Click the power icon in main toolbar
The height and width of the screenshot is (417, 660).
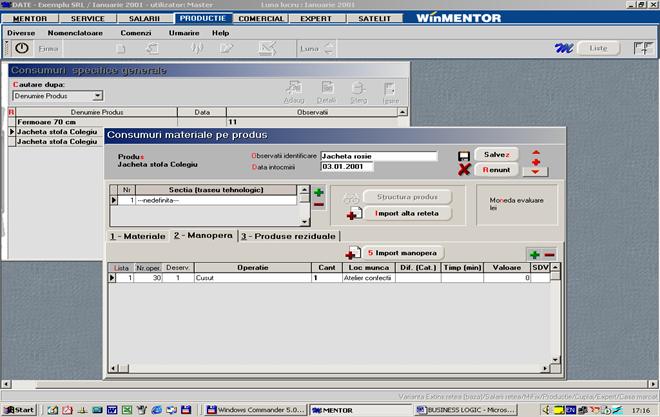pyautogui.click(x=21, y=48)
